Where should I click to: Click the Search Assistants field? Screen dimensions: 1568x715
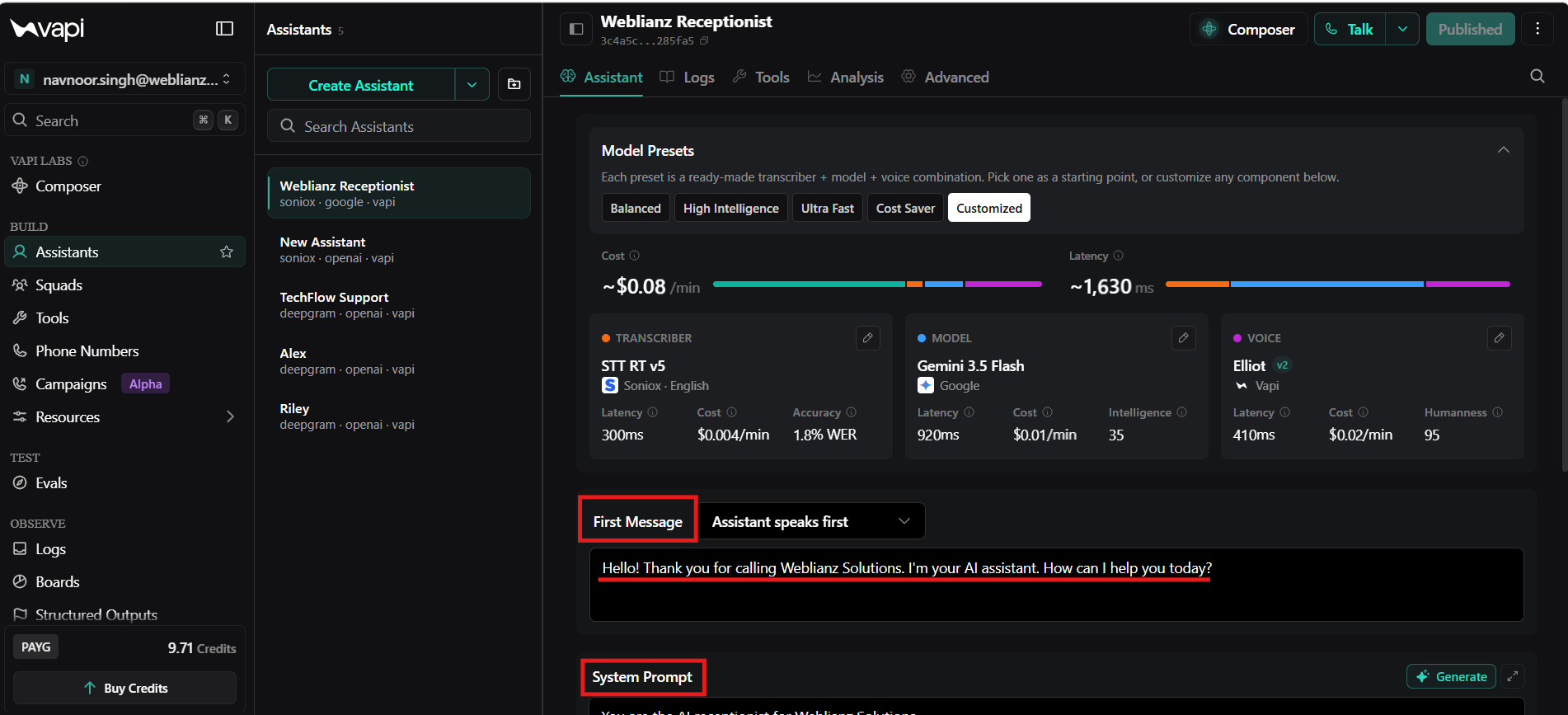click(x=398, y=126)
